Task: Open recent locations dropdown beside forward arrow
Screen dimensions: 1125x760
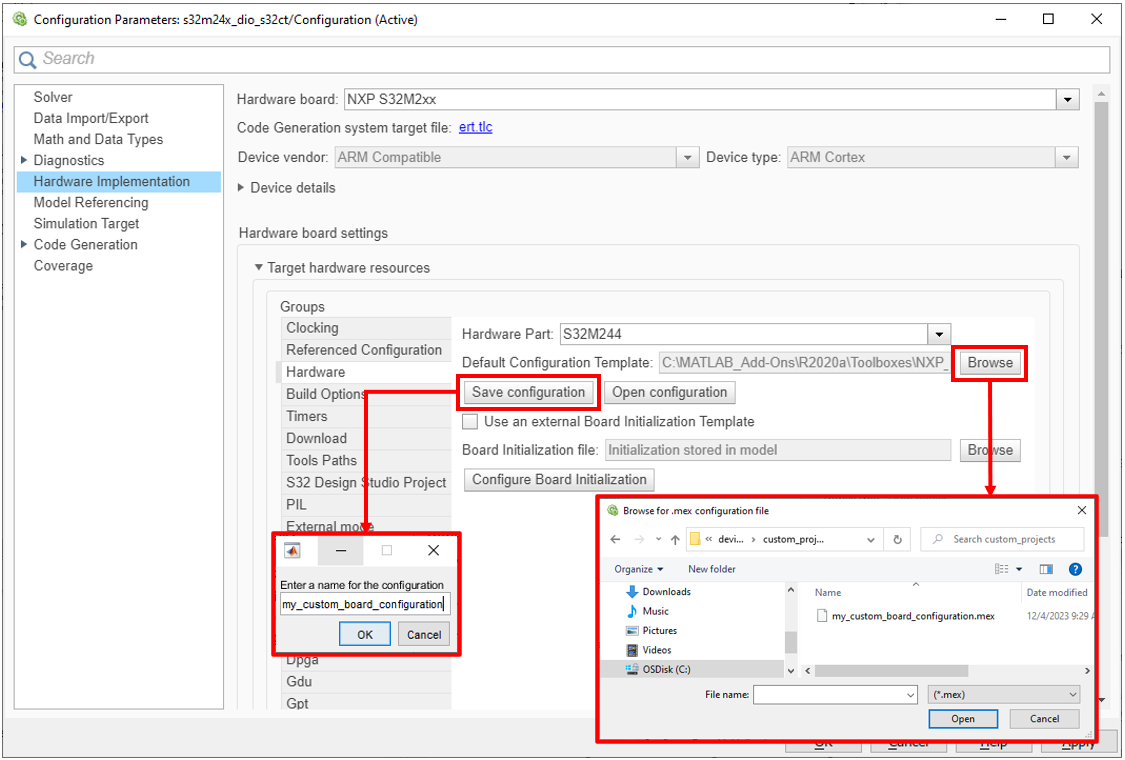Action: [x=658, y=540]
